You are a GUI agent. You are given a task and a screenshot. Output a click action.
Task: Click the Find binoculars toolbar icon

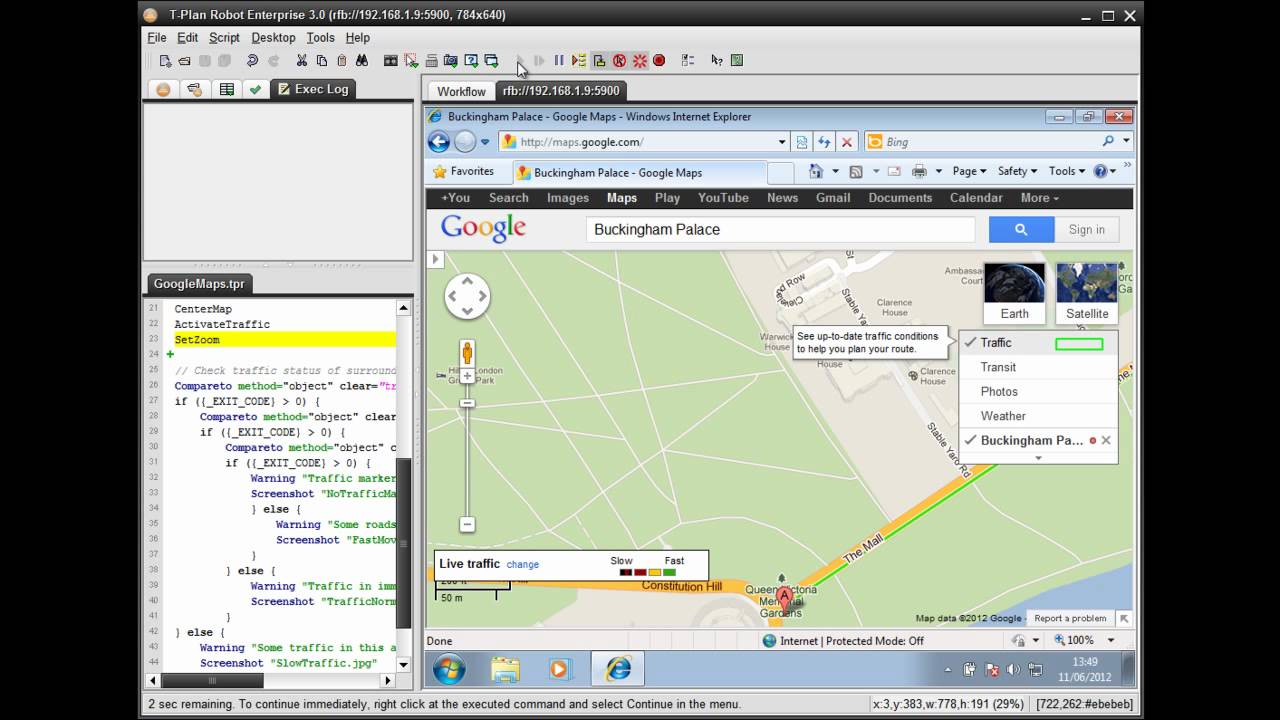pos(361,61)
